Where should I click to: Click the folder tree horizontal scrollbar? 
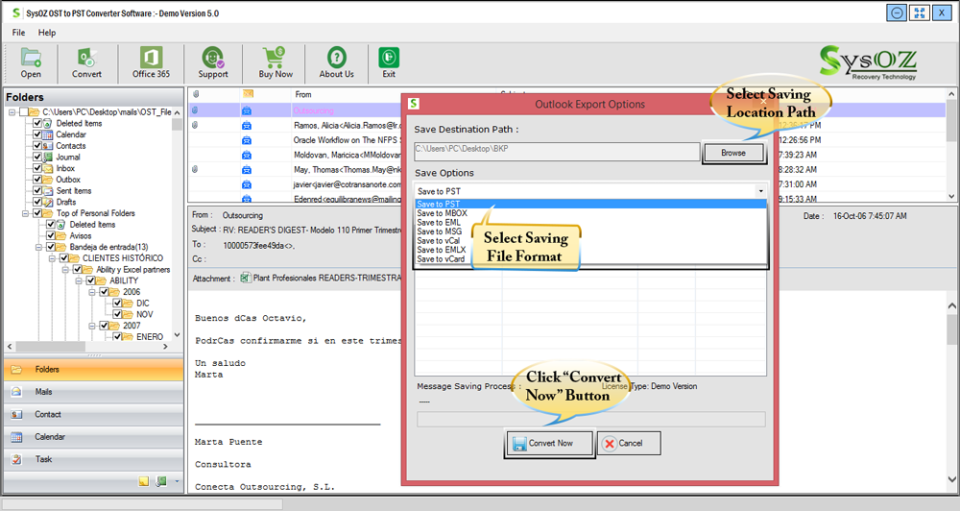(88, 346)
